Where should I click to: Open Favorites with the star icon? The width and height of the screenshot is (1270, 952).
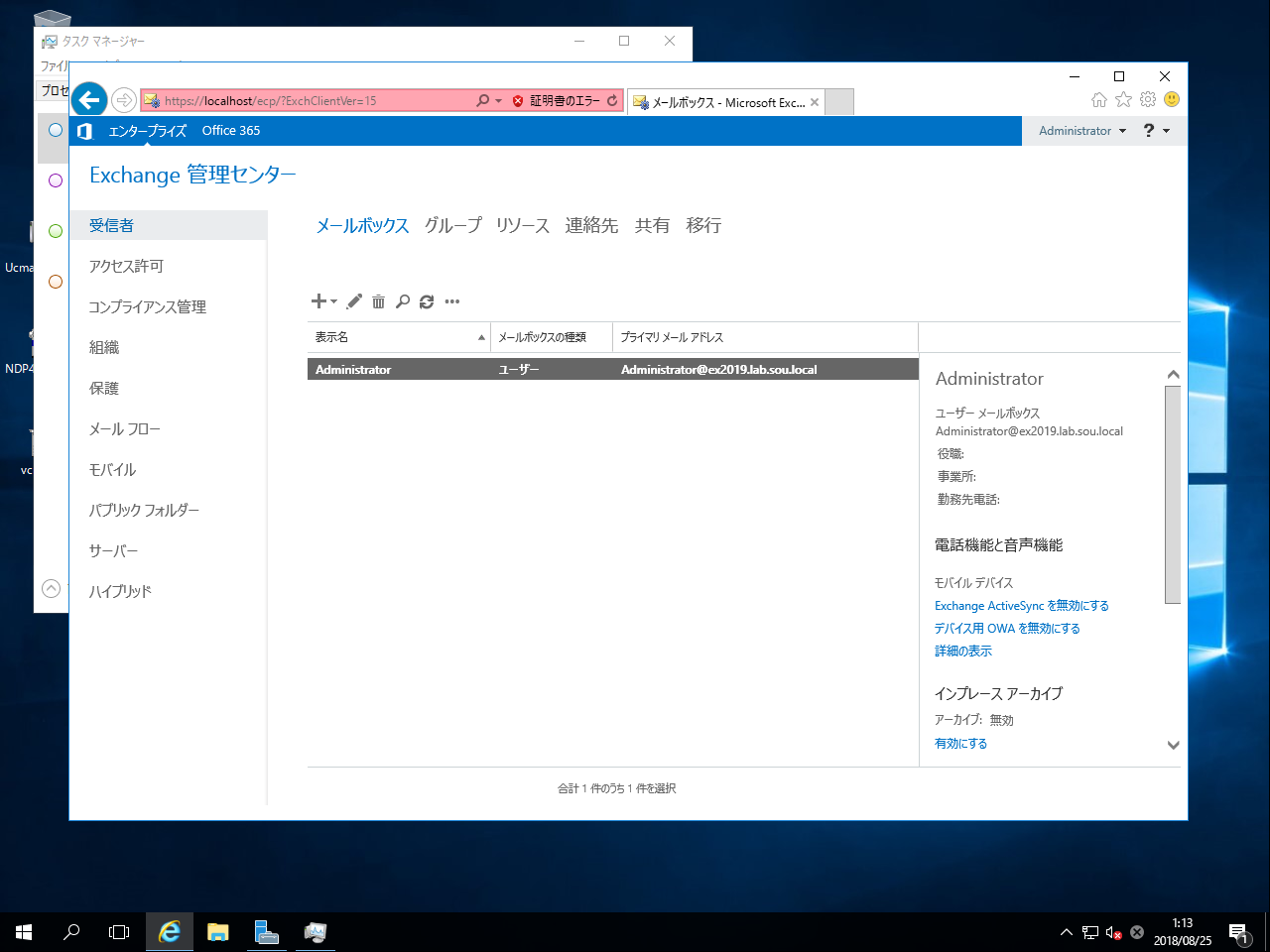click(x=1123, y=99)
